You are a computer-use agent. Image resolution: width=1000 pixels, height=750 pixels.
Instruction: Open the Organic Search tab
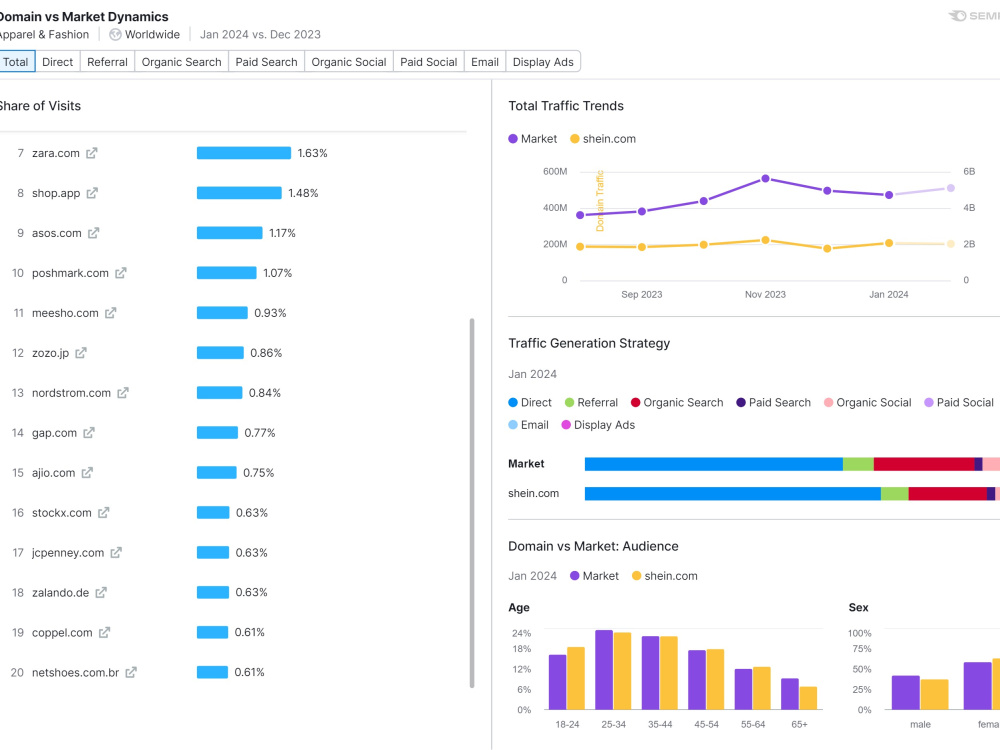tap(182, 62)
